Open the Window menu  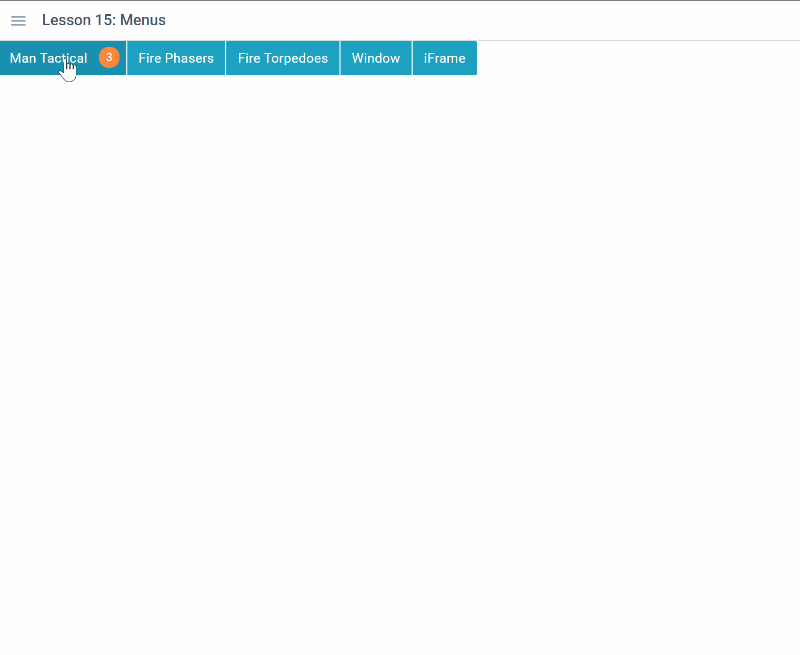coord(376,58)
